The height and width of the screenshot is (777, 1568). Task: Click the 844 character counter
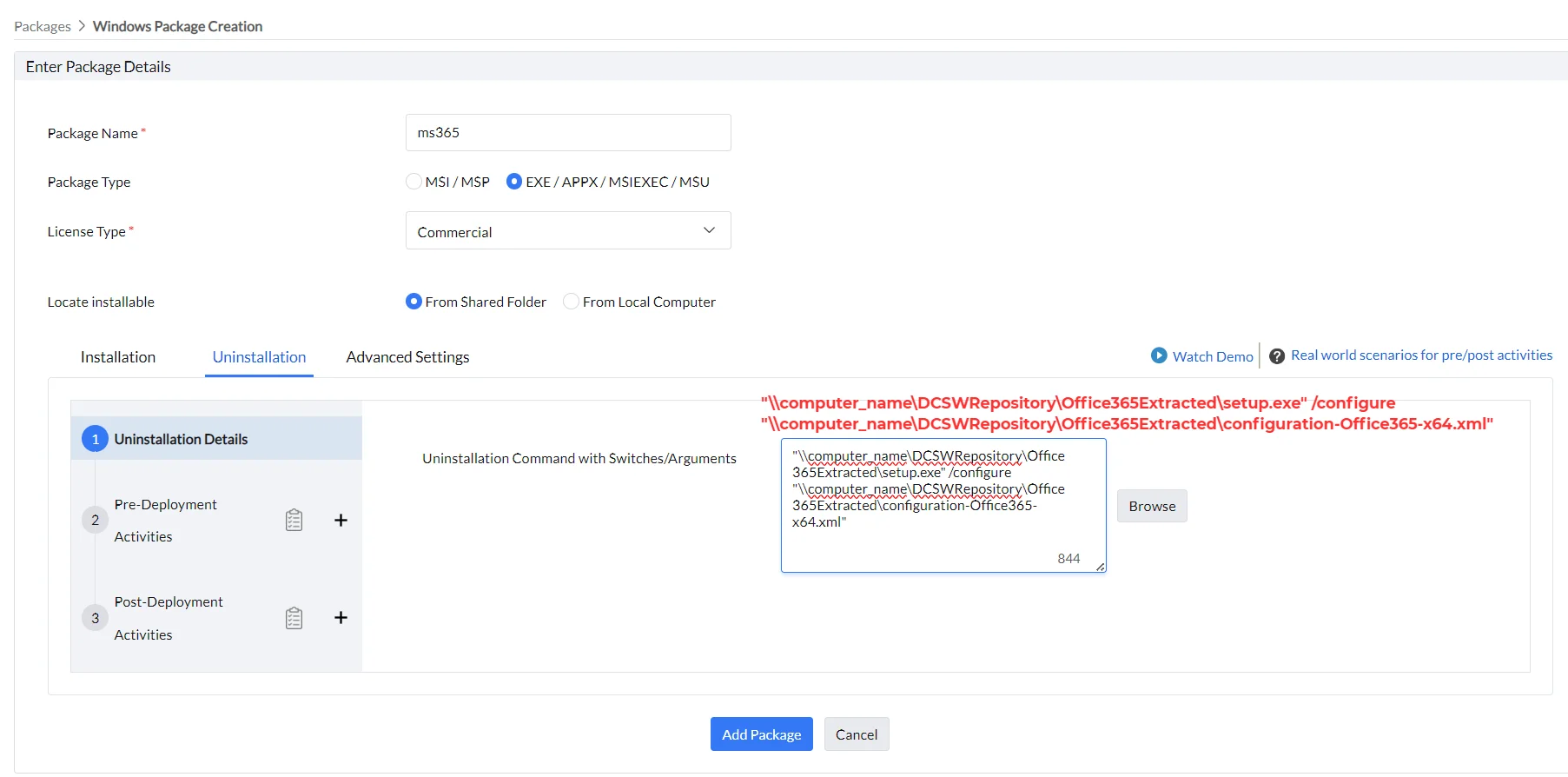pos(1068,559)
